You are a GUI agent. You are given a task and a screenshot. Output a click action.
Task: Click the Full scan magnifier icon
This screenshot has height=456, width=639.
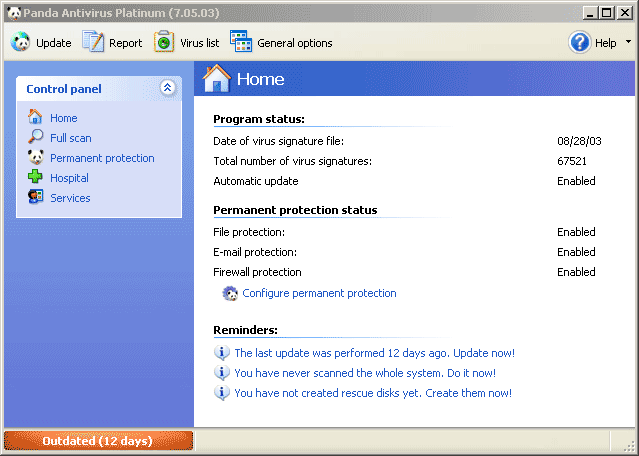(x=36, y=138)
